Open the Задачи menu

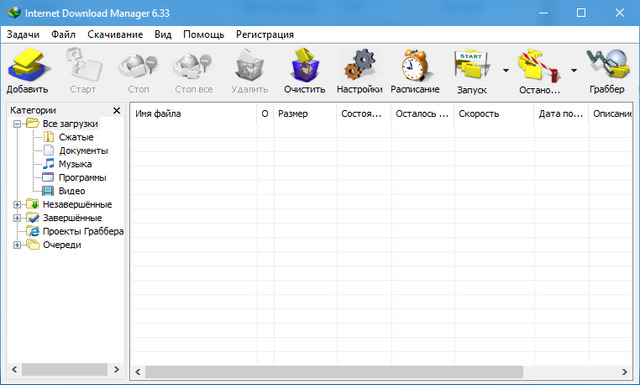pos(23,35)
